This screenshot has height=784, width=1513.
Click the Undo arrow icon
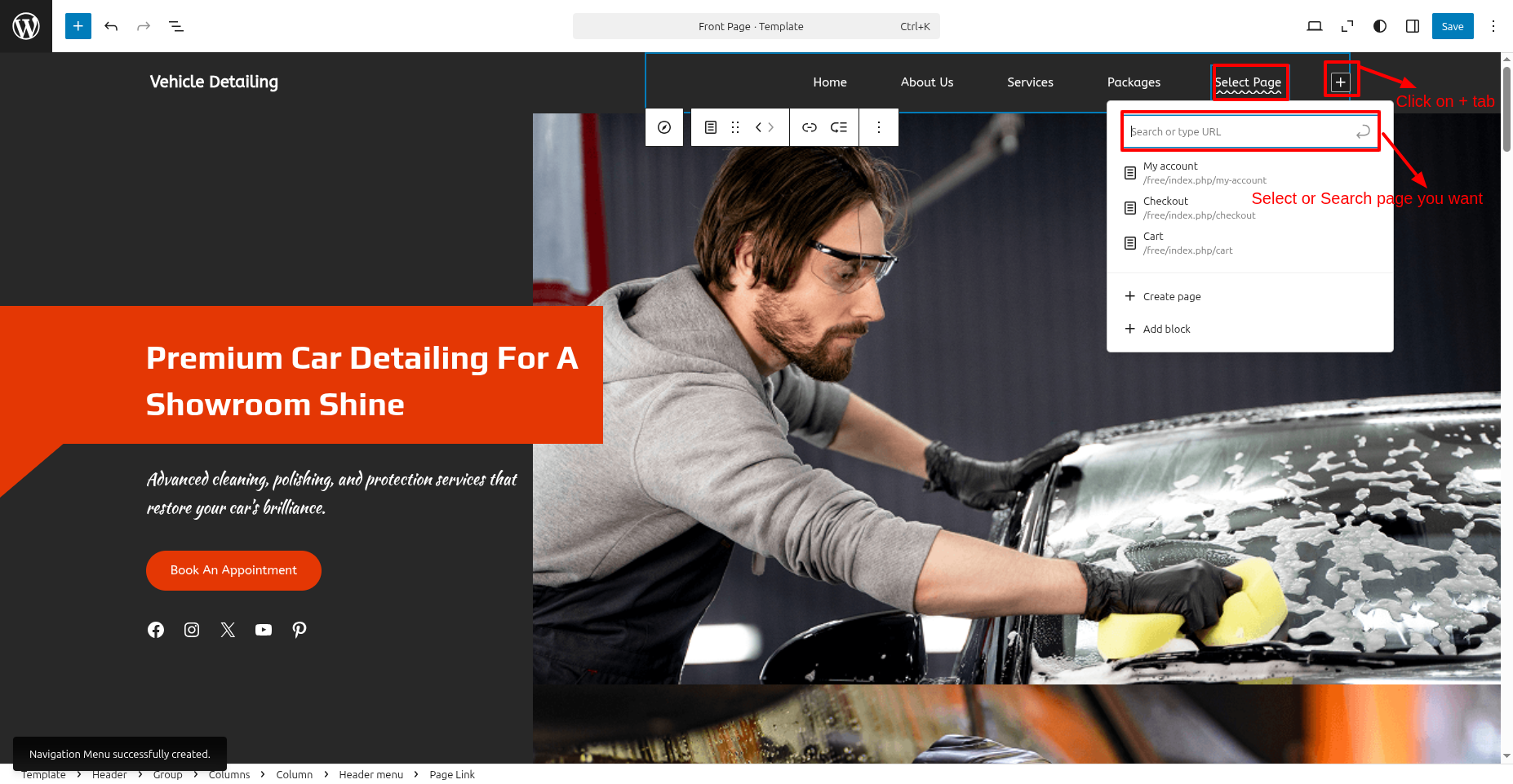click(111, 26)
